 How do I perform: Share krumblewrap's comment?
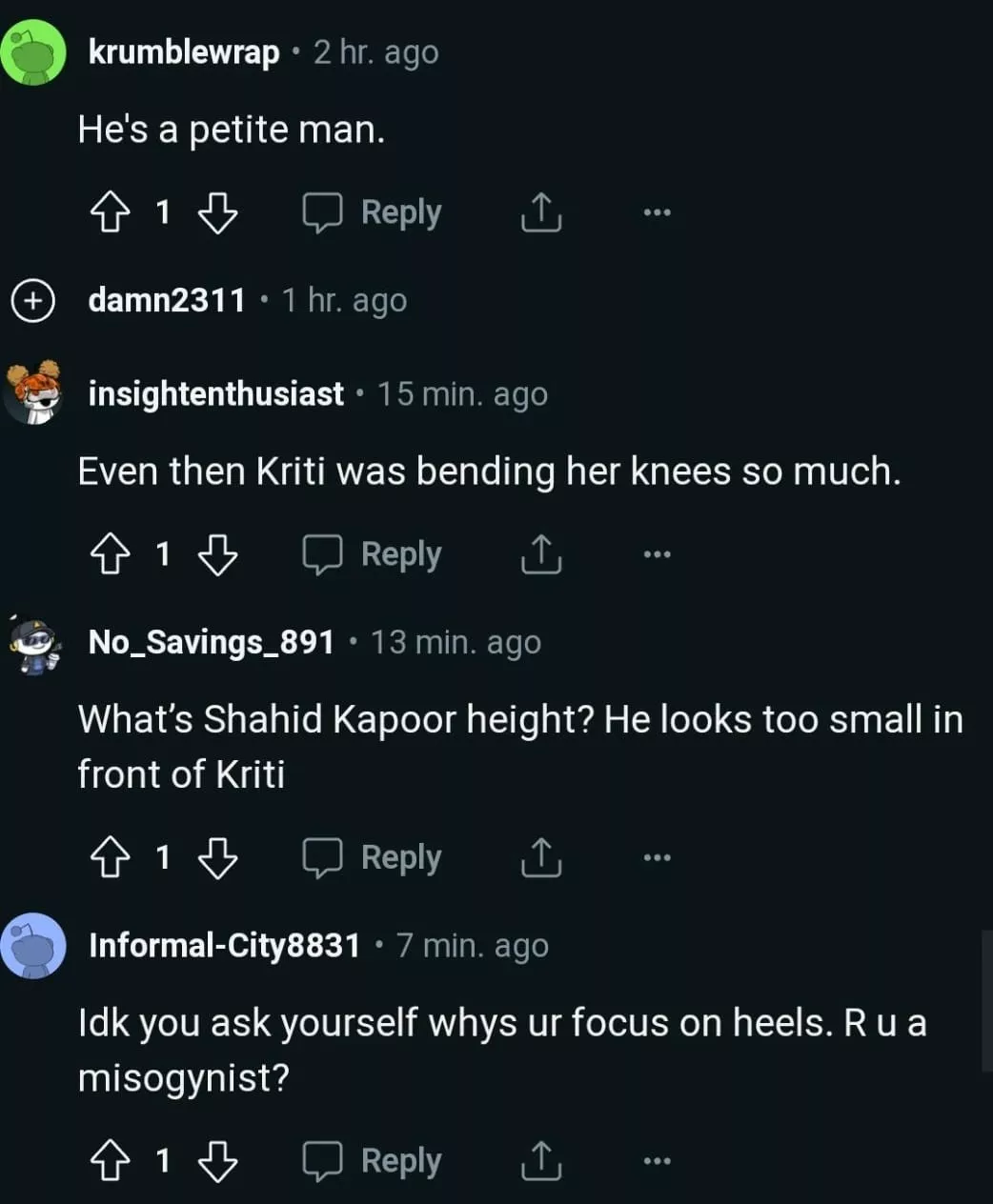(540, 211)
